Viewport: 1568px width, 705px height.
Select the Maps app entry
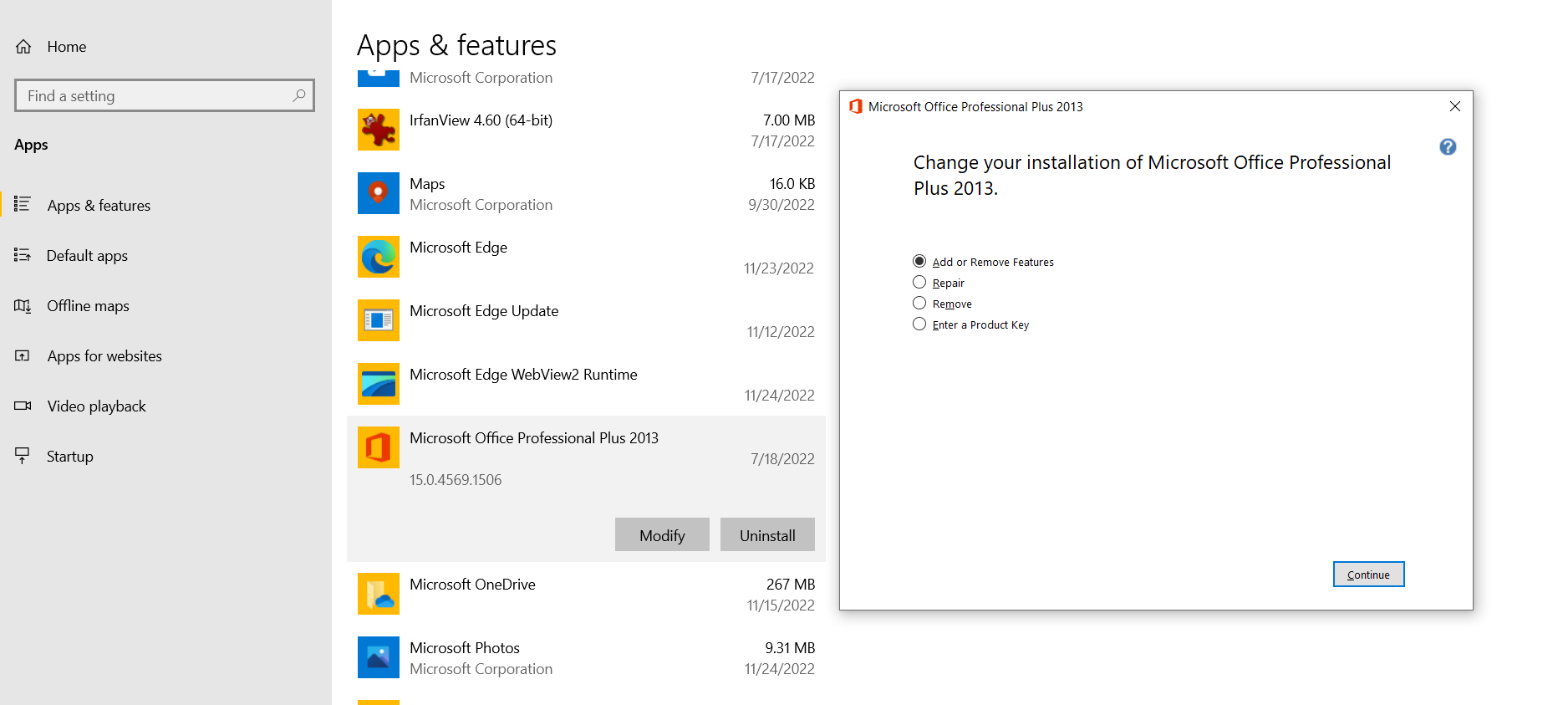point(586,193)
